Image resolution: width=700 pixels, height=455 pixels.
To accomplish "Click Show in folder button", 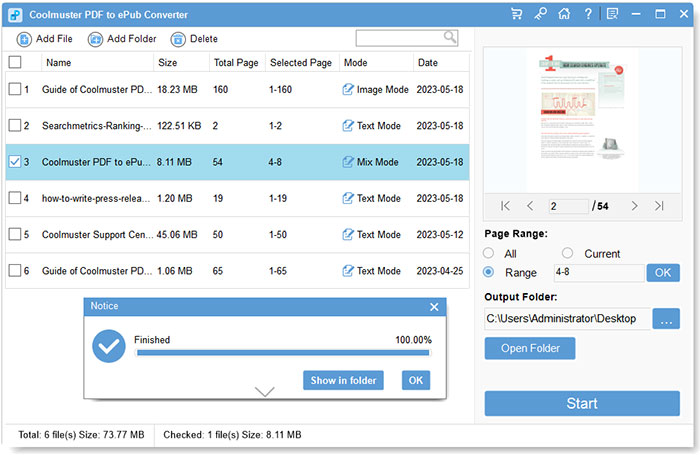I will coord(343,380).
